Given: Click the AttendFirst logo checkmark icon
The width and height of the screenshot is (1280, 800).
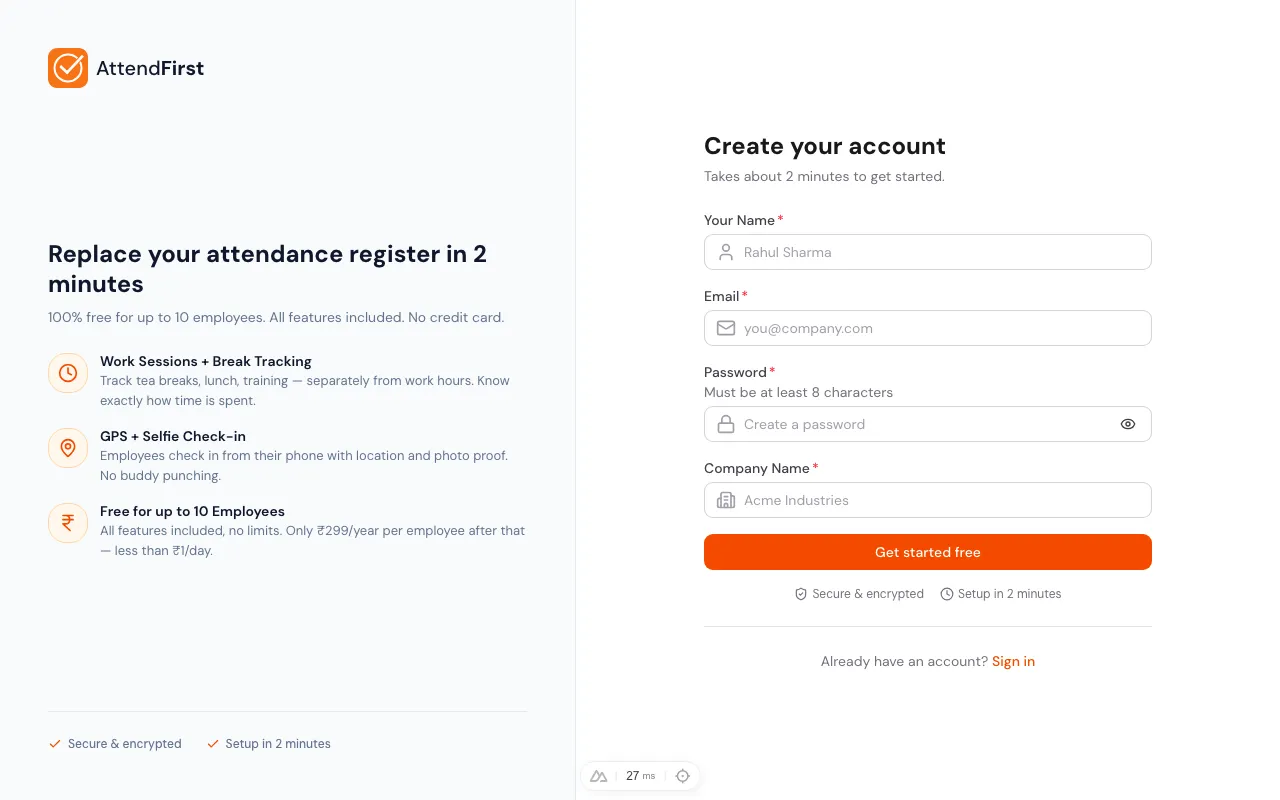Looking at the screenshot, I should (x=68, y=67).
